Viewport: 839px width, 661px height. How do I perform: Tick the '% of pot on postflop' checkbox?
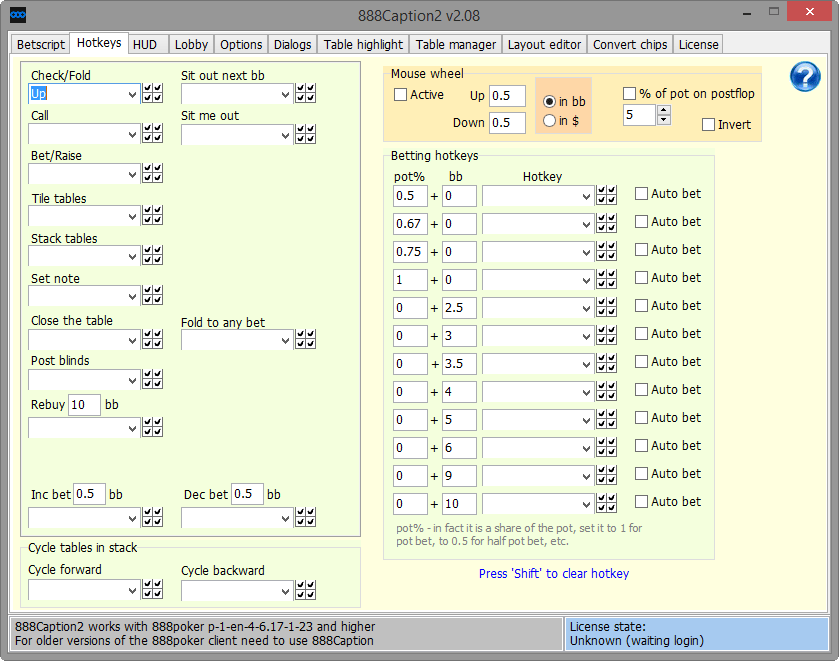(629, 94)
